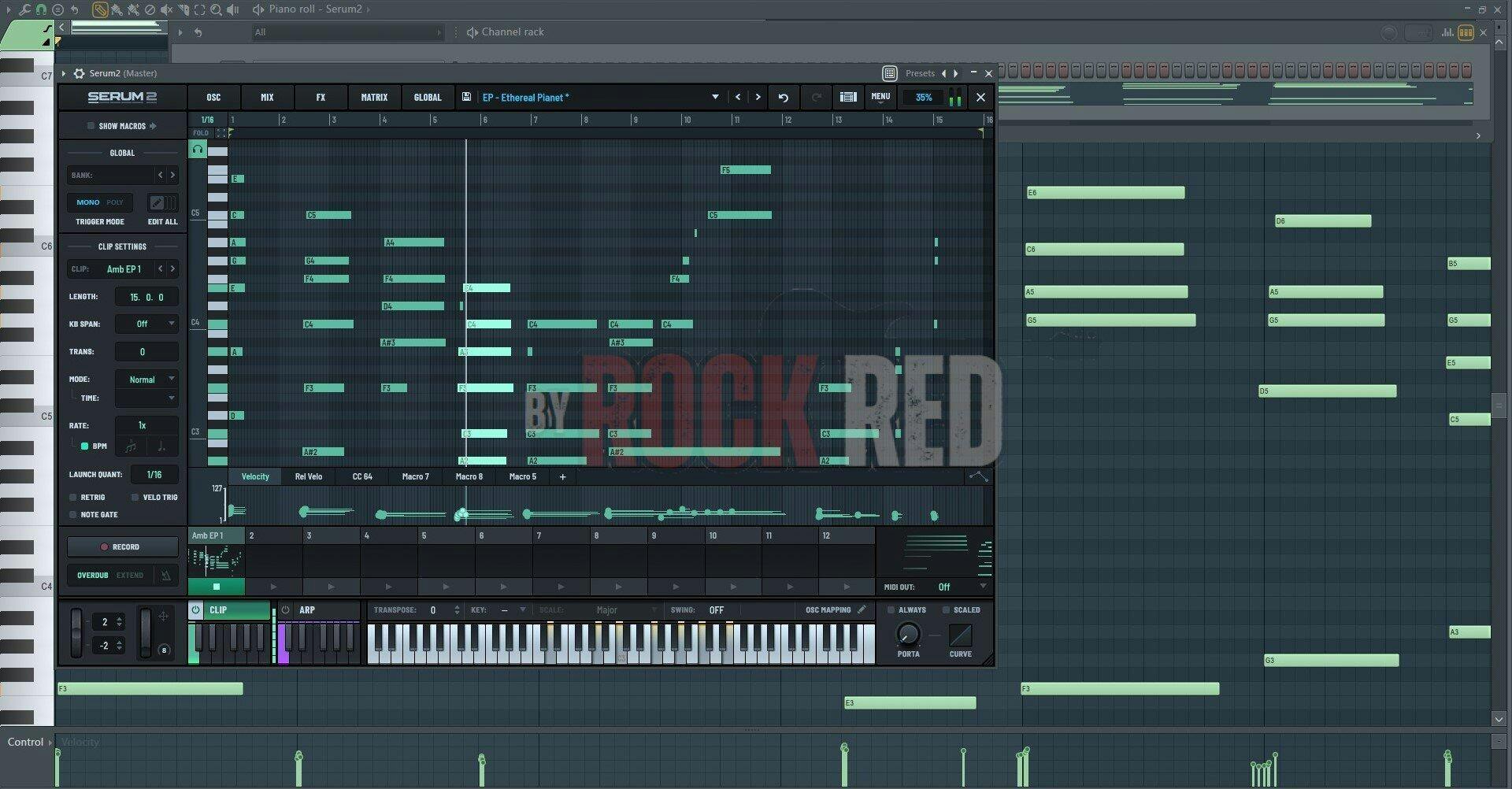Click previous bank arrow in BANK field

coord(160,175)
